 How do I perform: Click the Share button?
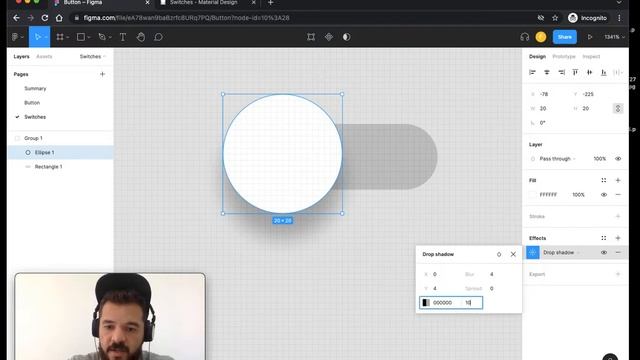[564, 37]
